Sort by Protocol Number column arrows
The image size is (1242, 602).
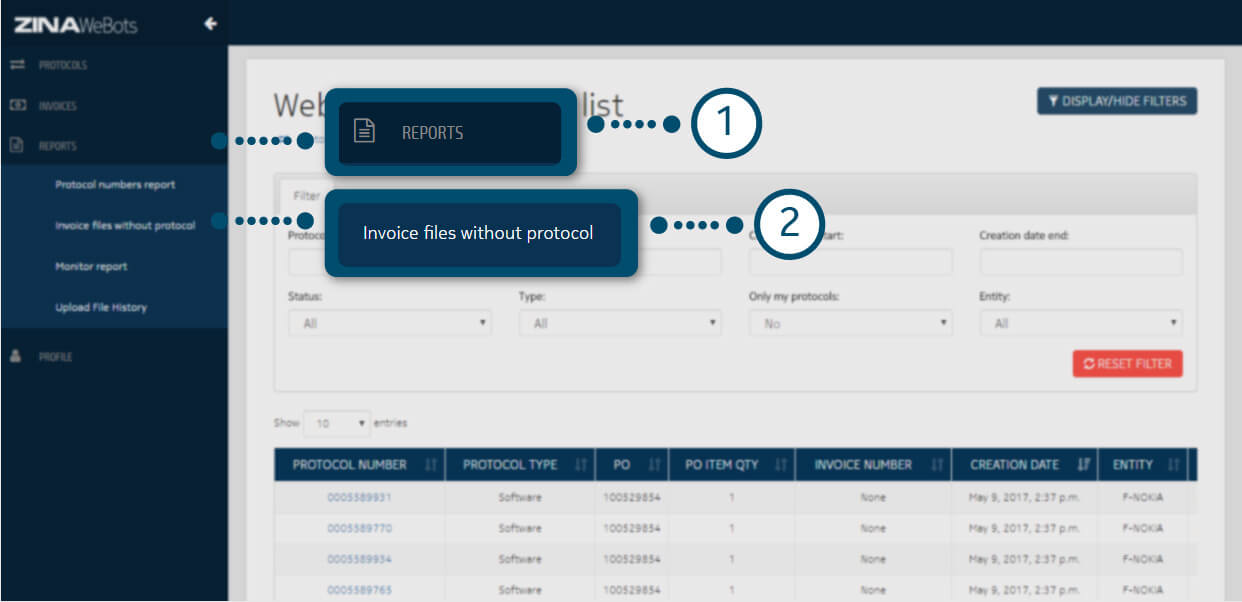[431, 465]
